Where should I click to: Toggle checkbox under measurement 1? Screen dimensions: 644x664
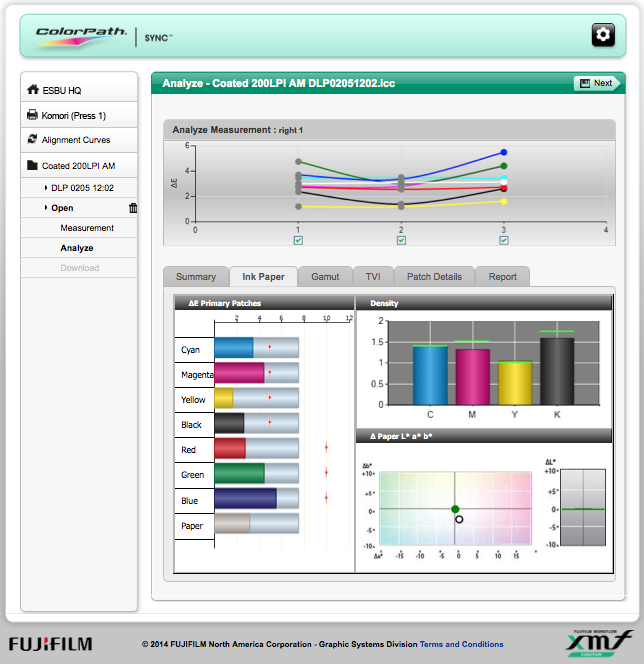pyautogui.click(x=298, y=240)
